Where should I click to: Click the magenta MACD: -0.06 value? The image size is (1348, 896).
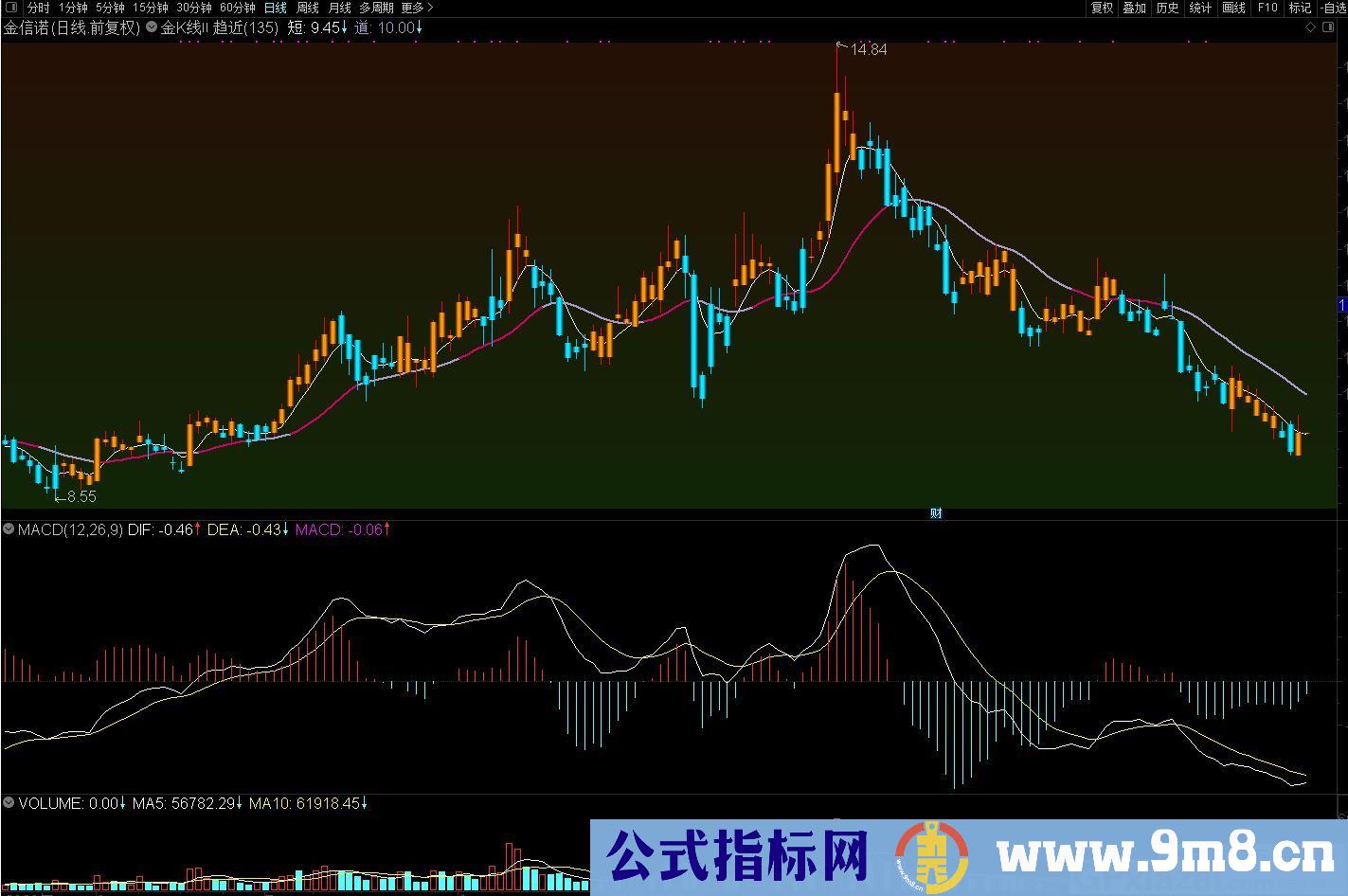coord(343,529)
